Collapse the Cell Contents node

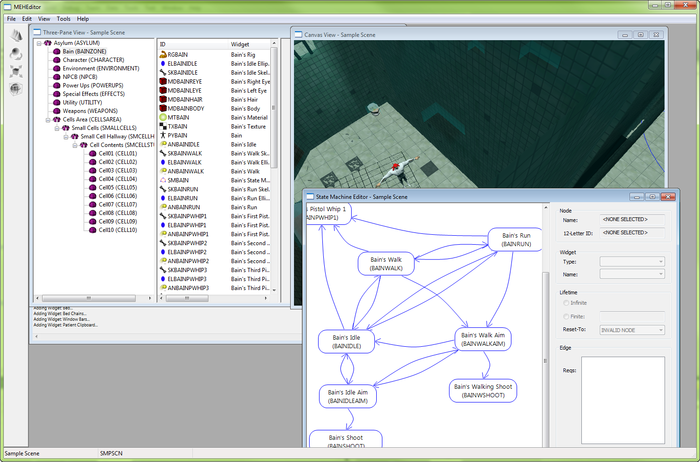pos(75,145)
